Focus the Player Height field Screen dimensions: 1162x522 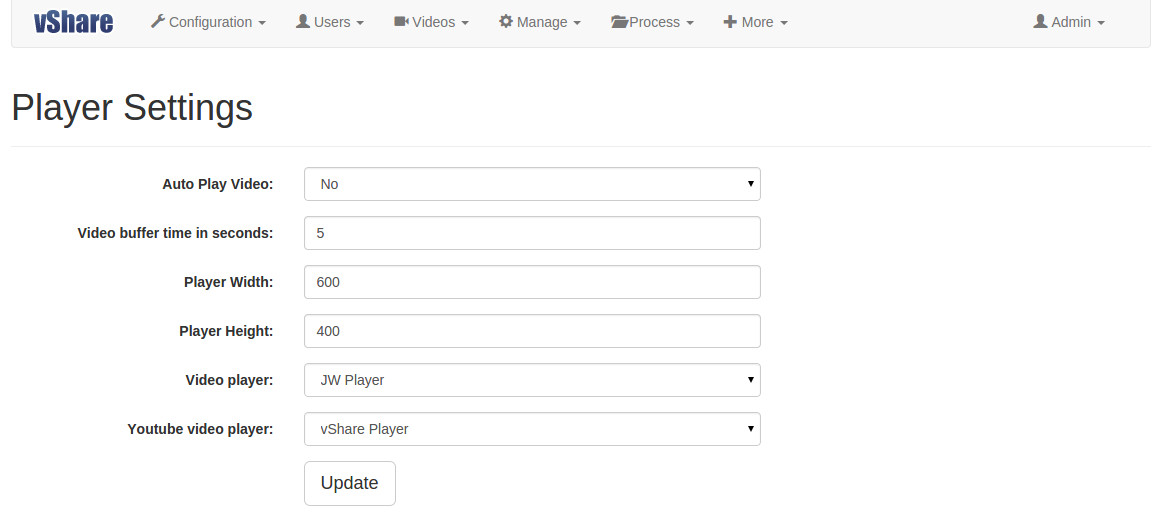(532, 331)
